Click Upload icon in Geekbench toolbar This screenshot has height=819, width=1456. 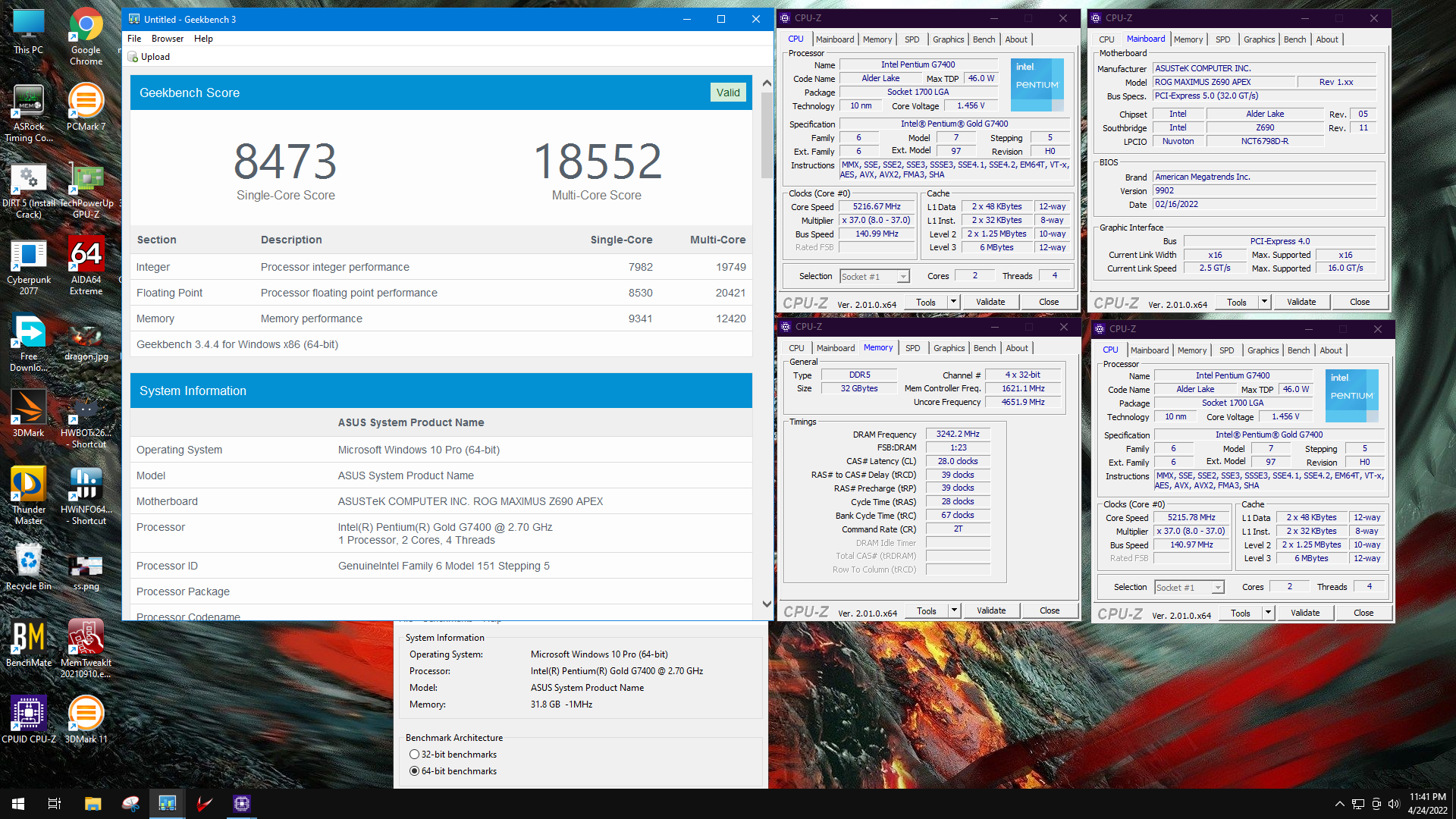[149, 57]
